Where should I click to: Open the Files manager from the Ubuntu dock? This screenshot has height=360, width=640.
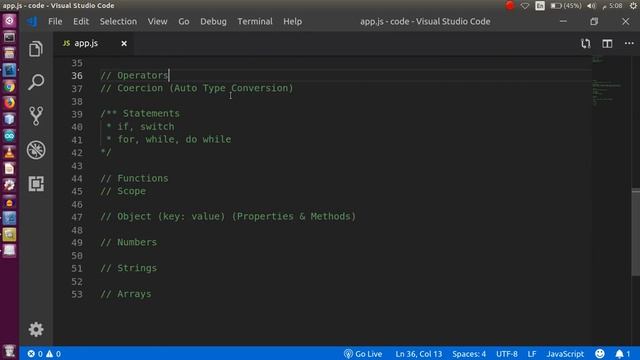9,53
